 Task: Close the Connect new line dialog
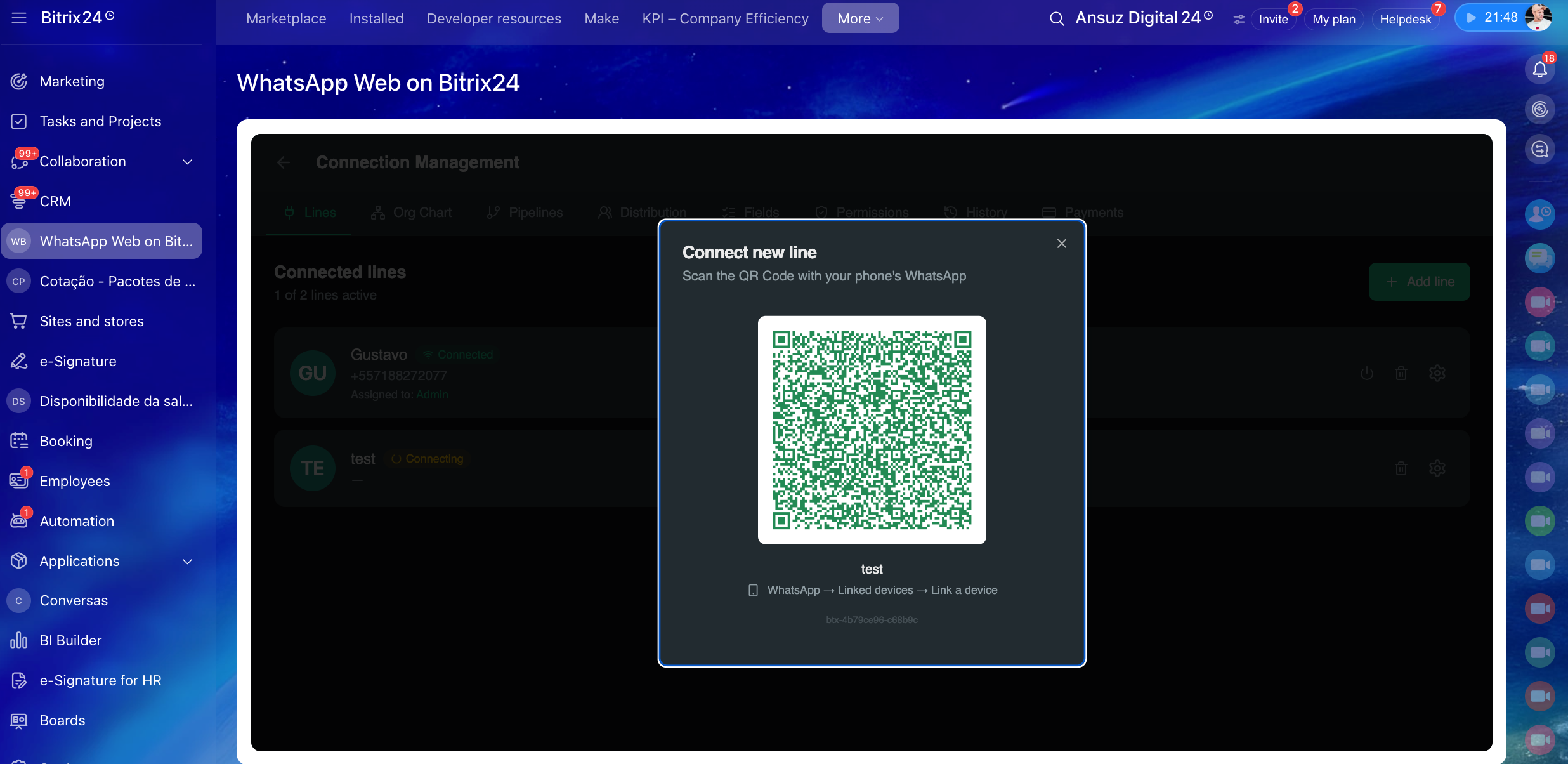coord(1061,244)
